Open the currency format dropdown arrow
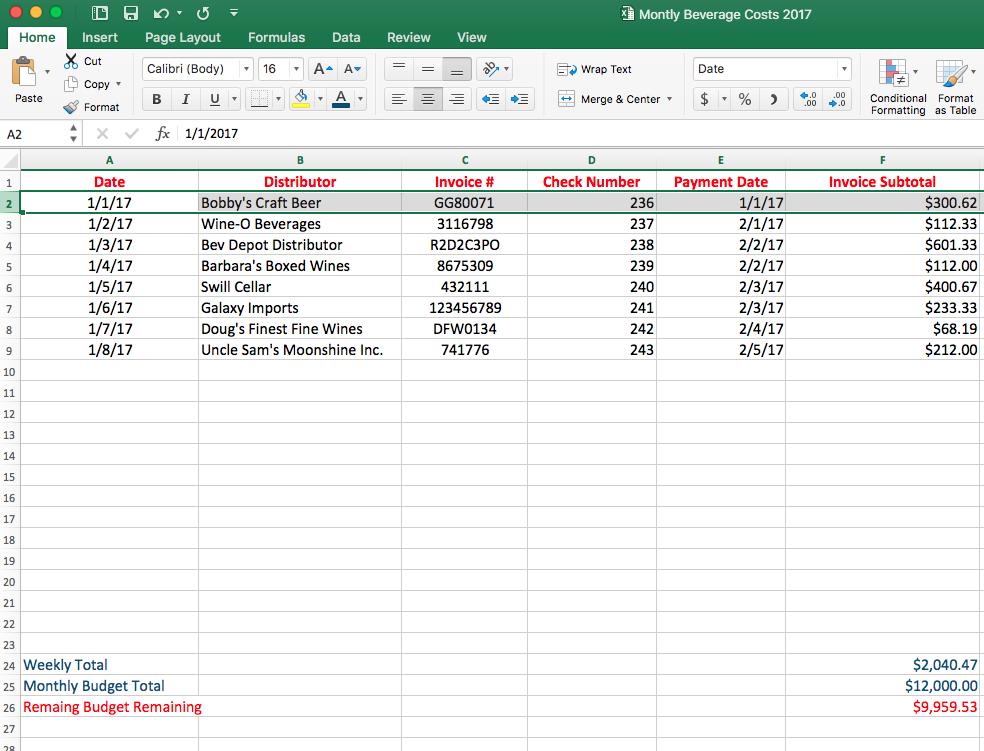This screenshot has height=751, width=984. point(724,99)
